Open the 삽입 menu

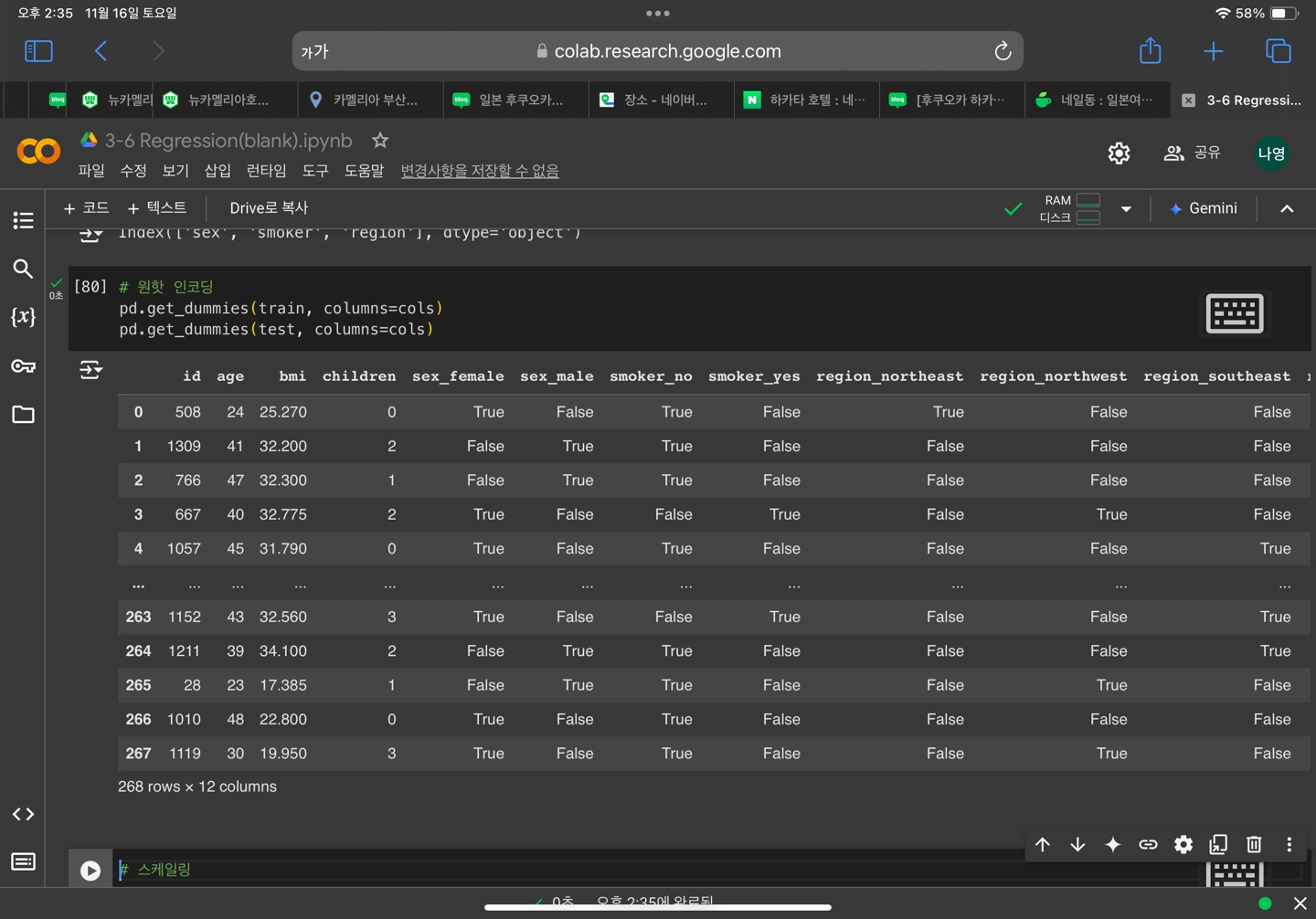pyautogui.click(x=218, y=171)
